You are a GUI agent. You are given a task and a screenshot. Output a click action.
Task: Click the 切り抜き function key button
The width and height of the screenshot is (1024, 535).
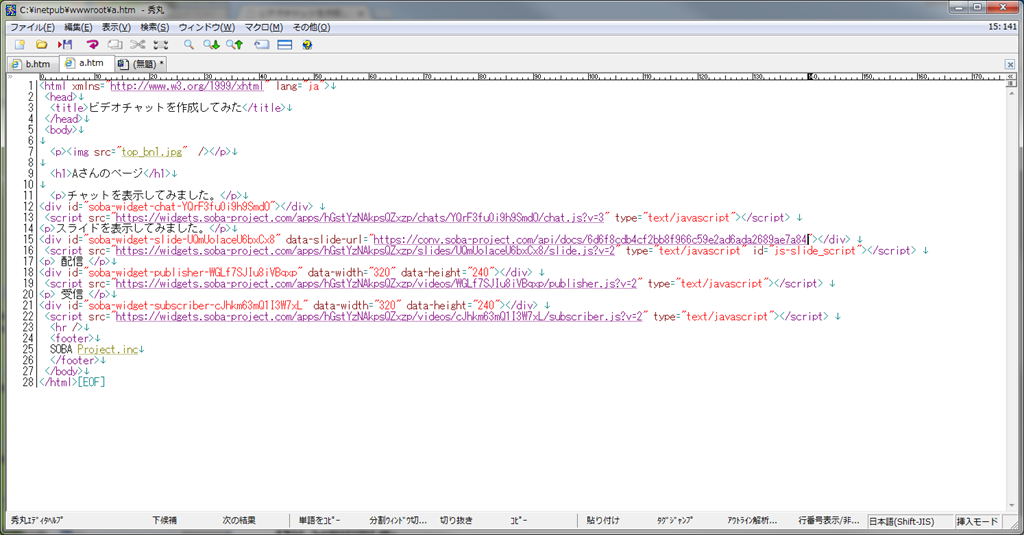pyautogui.click(x=456, y=521)
